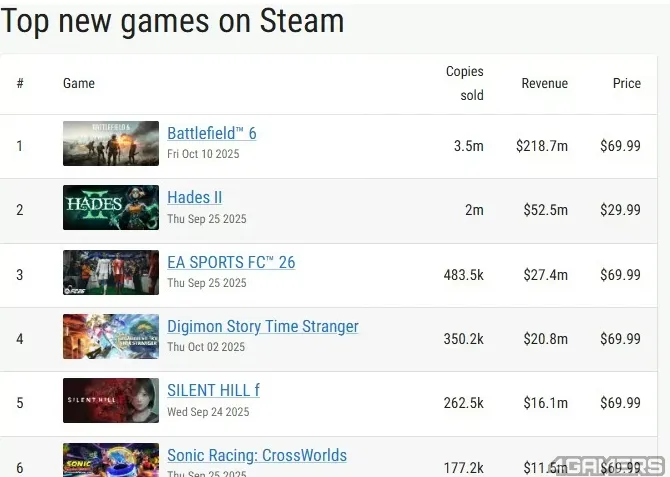Click the Hades II thumbnail image
The width and height of the screenshot is (670, 477).
111,207
